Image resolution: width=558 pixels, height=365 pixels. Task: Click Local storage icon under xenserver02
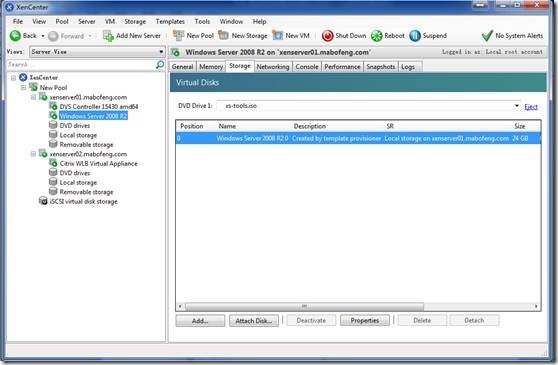pos(53,182)
